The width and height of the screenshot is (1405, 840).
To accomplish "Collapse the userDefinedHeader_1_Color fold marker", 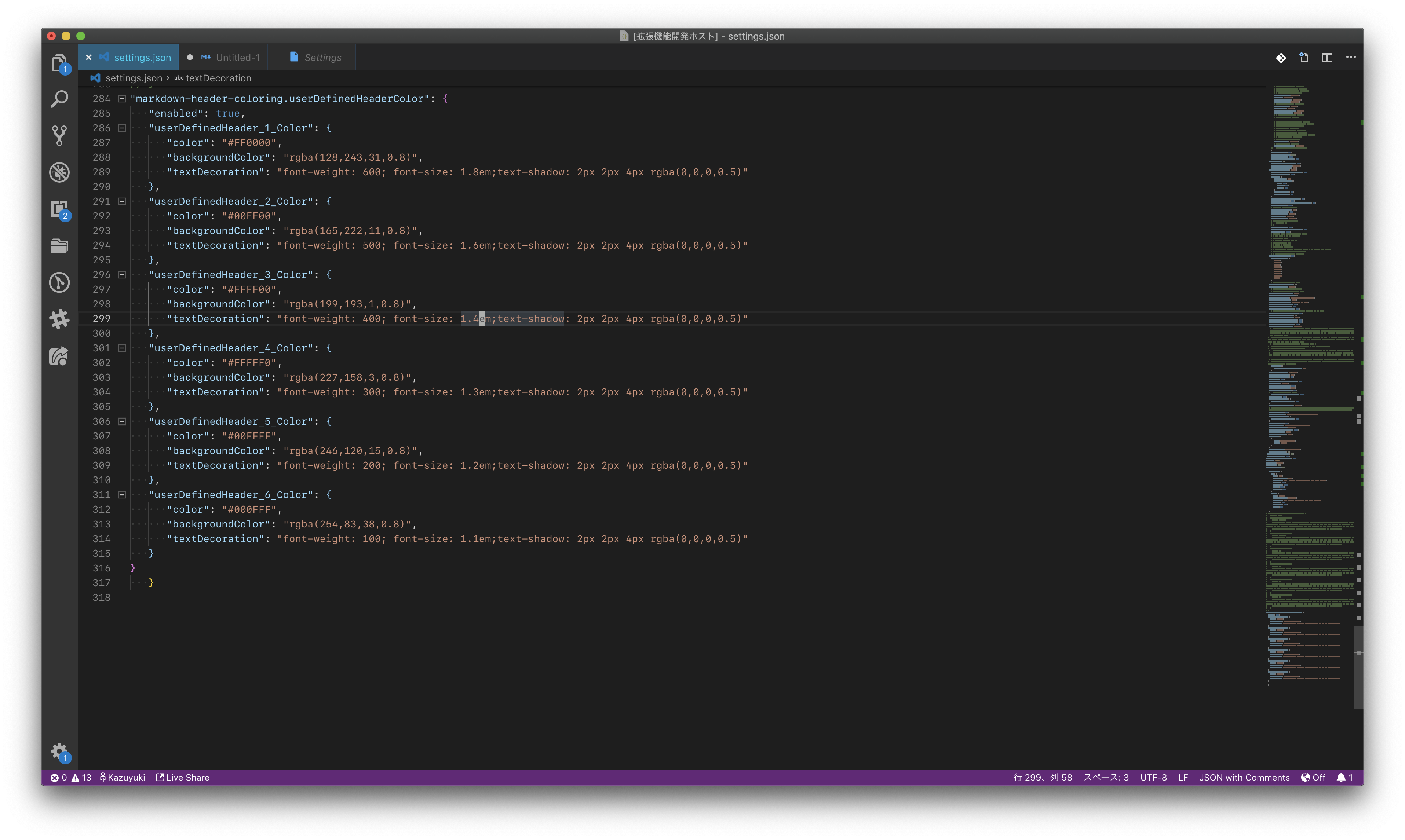I will [x=122, y=128].
